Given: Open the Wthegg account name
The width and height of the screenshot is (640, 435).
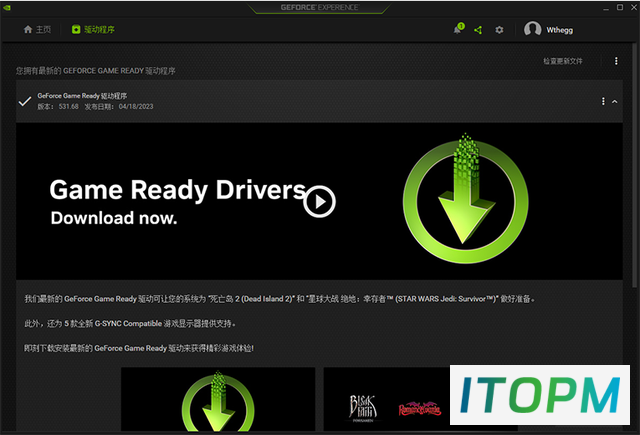Looking at the screenshot, I should pyautogui.click(x=560, y=30).
